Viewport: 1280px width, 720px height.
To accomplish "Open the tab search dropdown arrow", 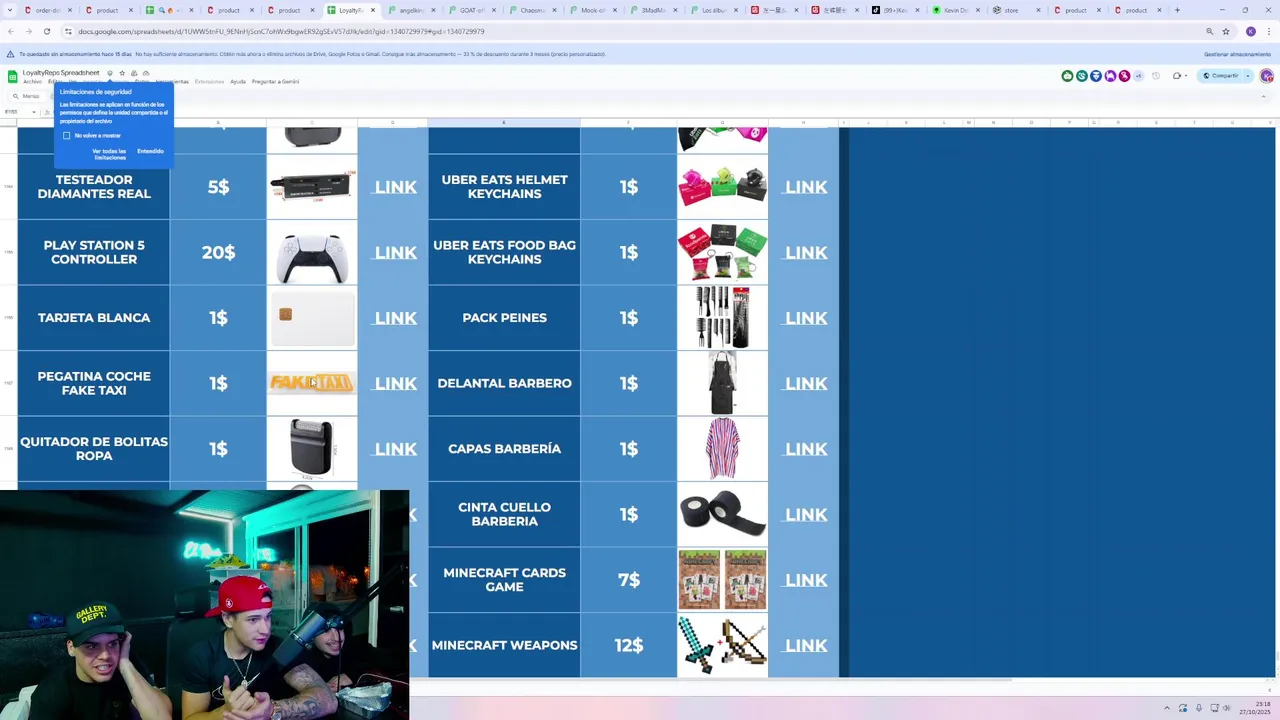I will tap(11, 10).
